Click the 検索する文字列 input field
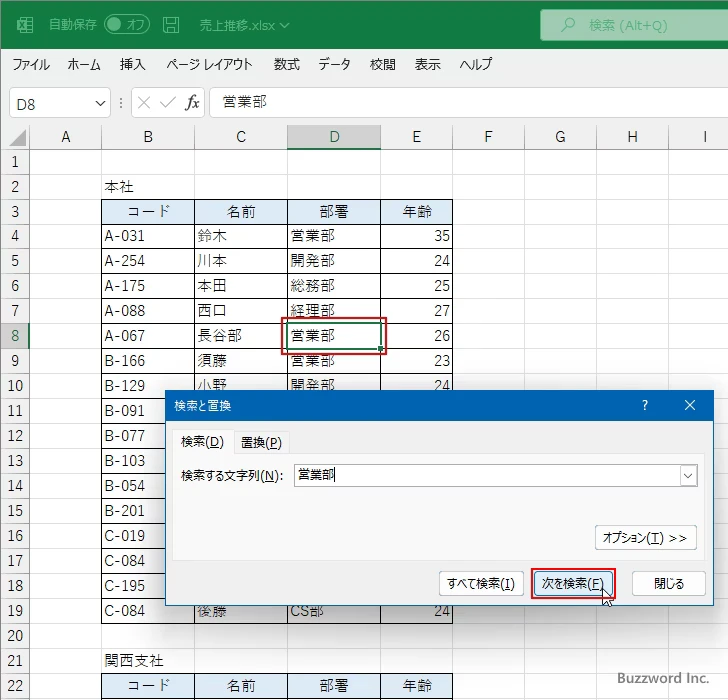The width and height of the screenshot is (728, 700). point(485,476)
